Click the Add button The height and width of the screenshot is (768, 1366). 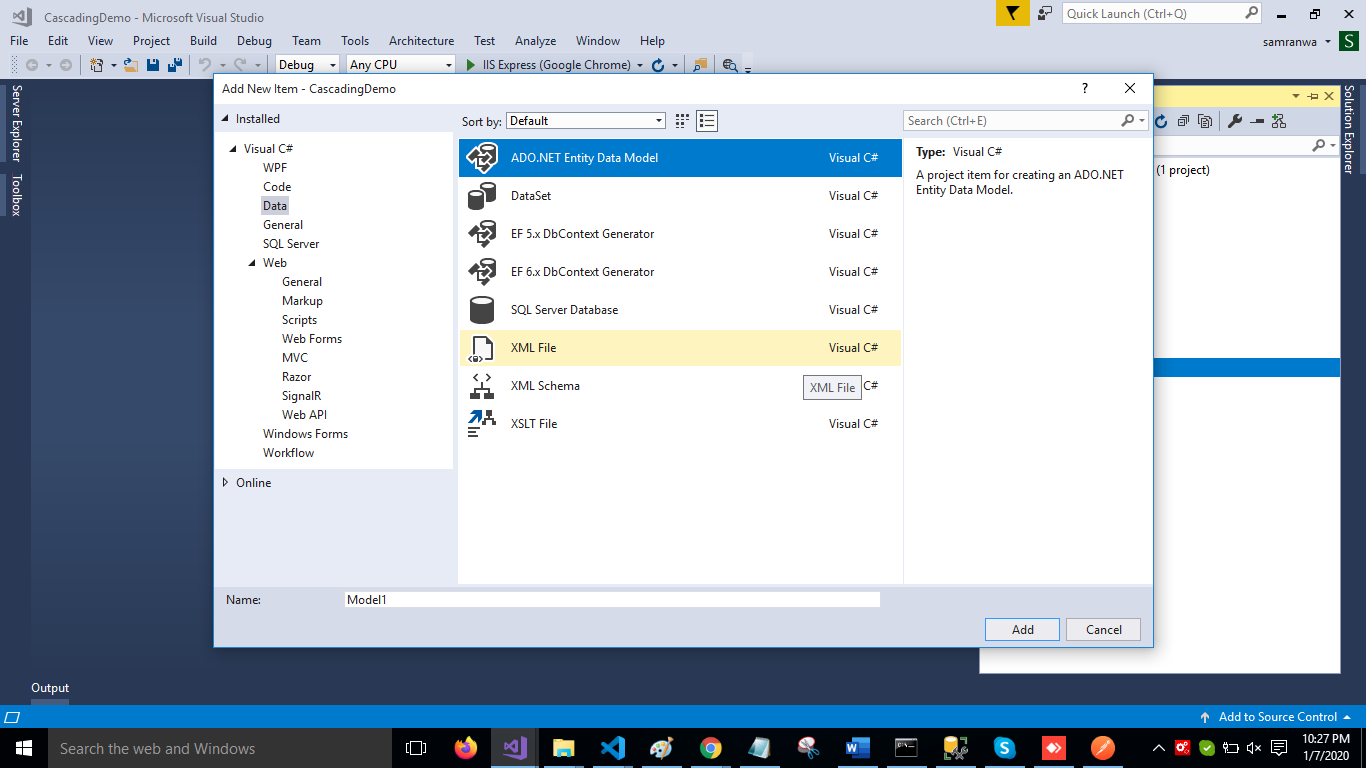pos(1022,630)
